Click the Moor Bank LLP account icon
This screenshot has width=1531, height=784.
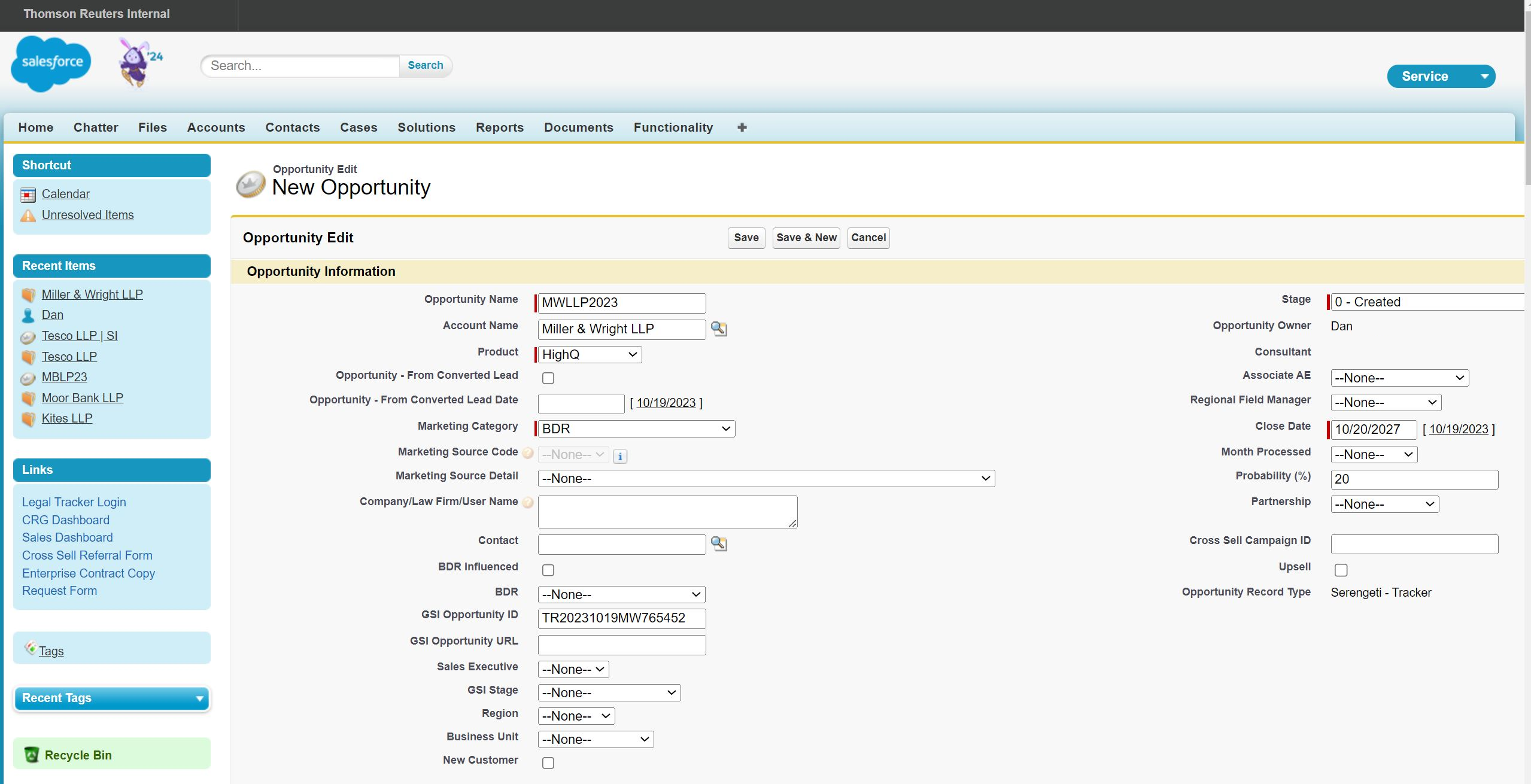[x=28, y=399]
